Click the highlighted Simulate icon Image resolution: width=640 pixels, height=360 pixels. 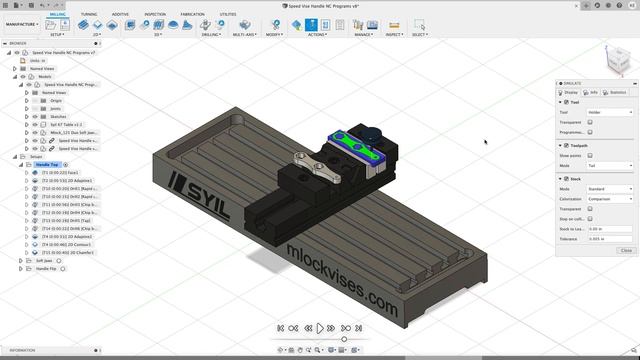click(311, 25)
